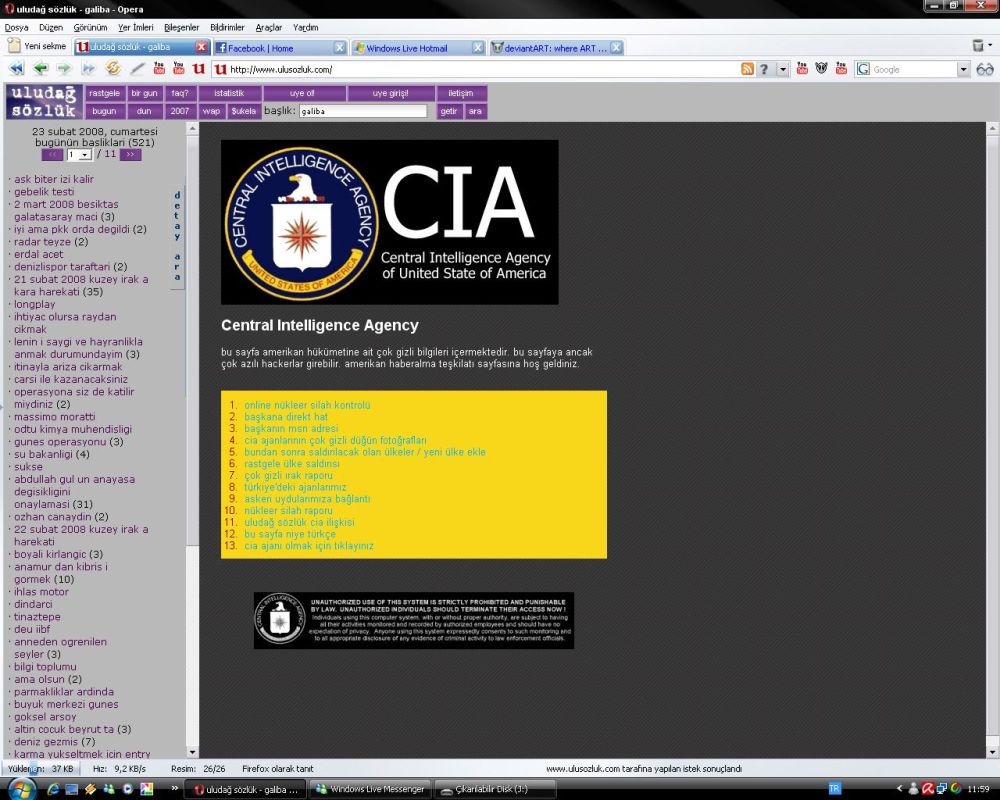Close the uludağ sözlük - galiba tab
Image resolution: width=1000 pixels, height=800 pixels.
[202, 47]
